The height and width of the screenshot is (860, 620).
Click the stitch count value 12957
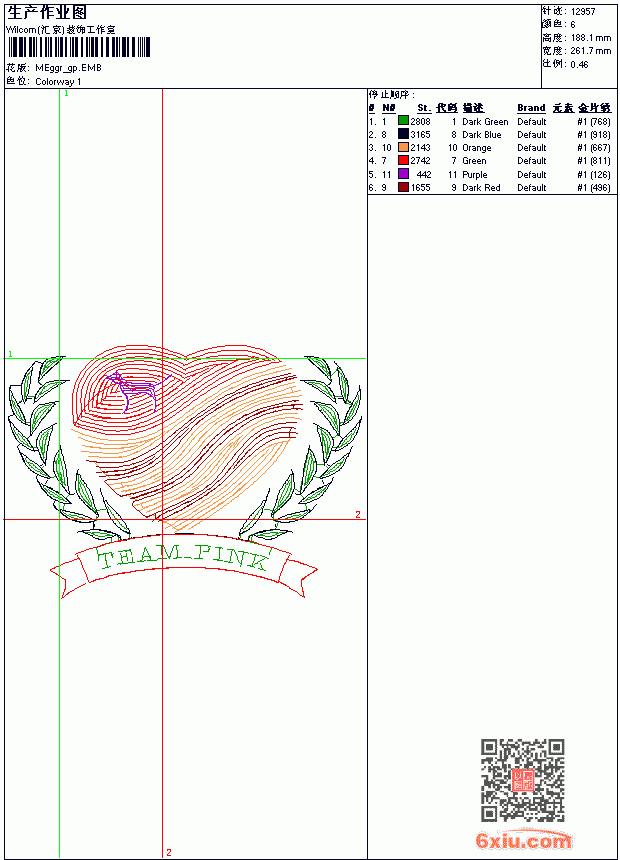coord(583,12)
